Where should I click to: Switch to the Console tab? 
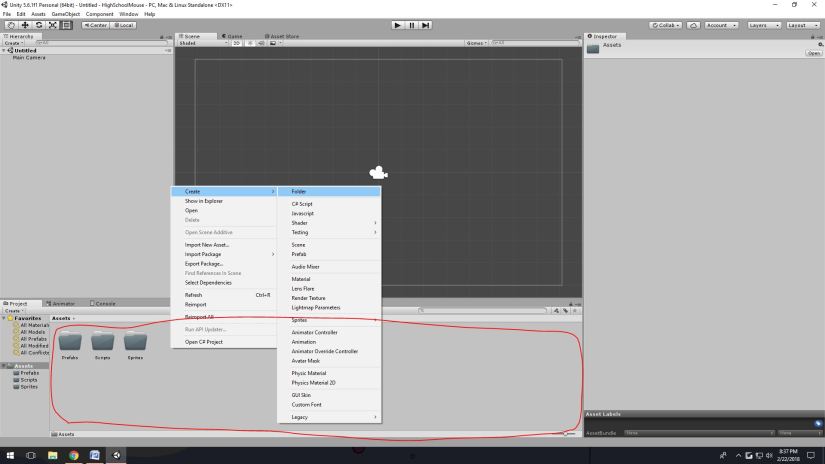click(x=104, y=303)
